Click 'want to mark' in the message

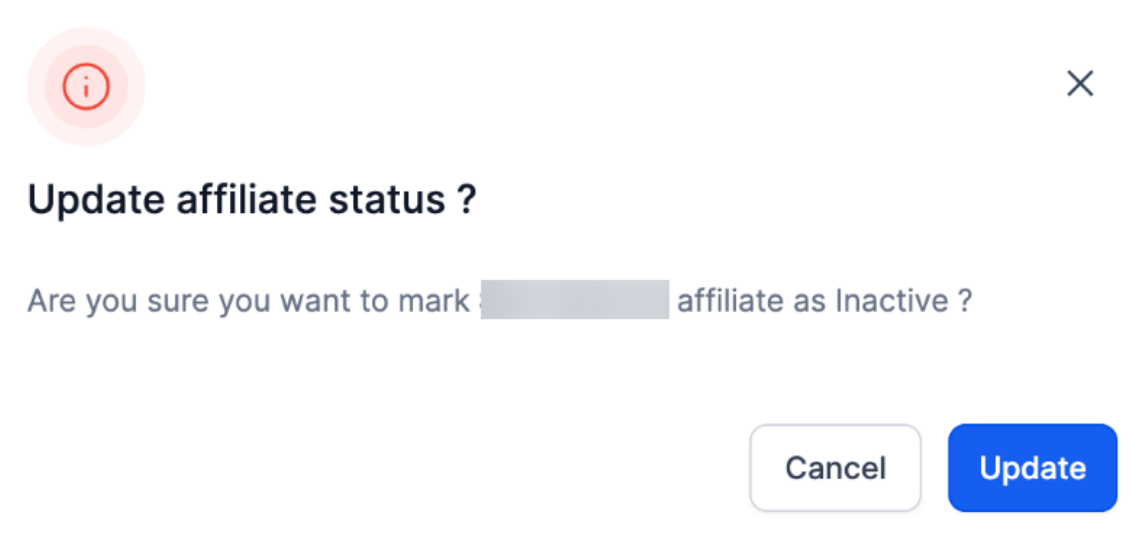[367, 300]
